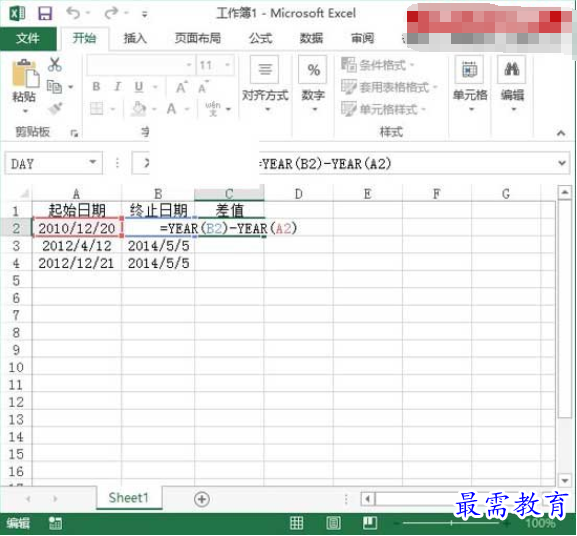Click vertical scrollbar down arrow

(x=564, y=480)
